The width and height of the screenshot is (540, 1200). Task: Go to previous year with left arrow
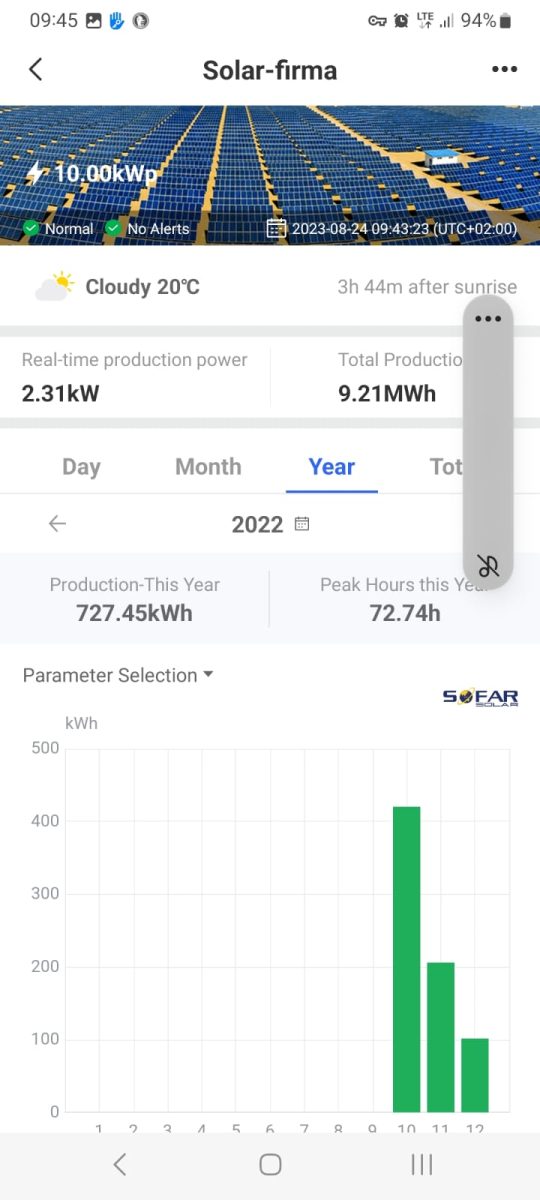click(x=57, y=524)
